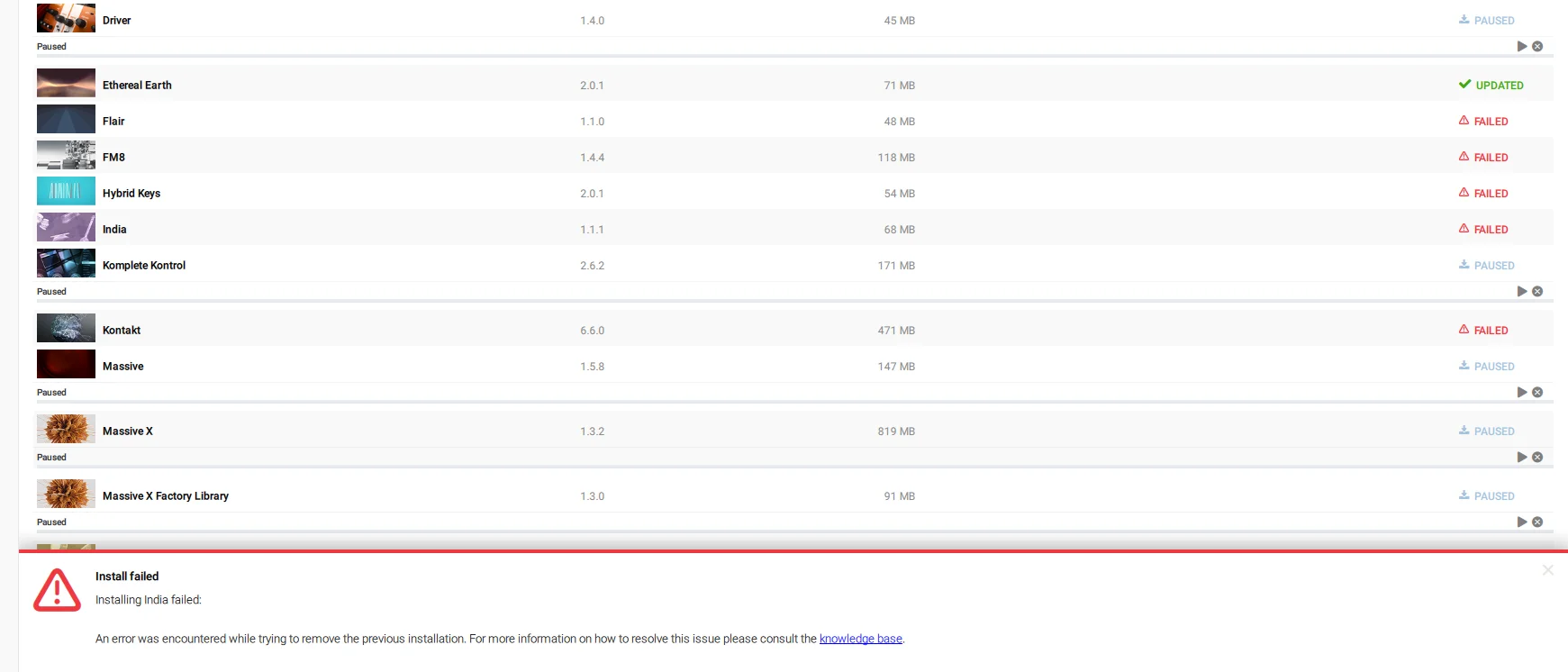Cancel Massive X Factory Library download

point(1537,522)
